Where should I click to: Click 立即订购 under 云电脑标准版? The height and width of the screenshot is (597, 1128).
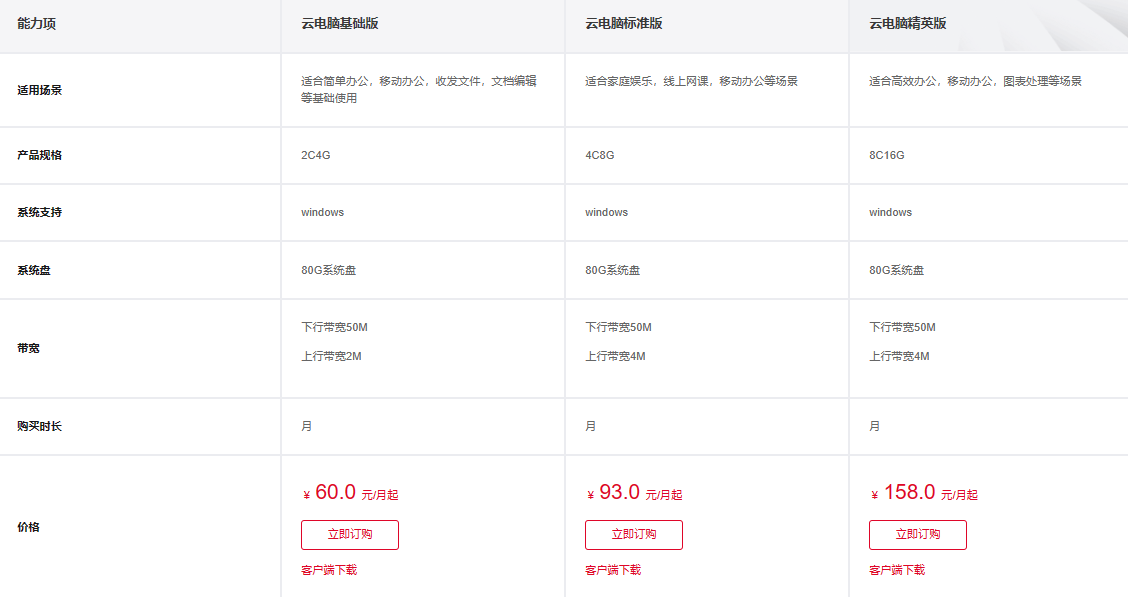click(x=634, y=534)
